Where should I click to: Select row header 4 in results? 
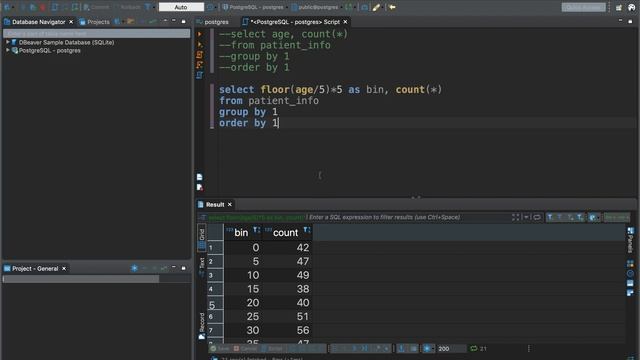tap(215, 289)
